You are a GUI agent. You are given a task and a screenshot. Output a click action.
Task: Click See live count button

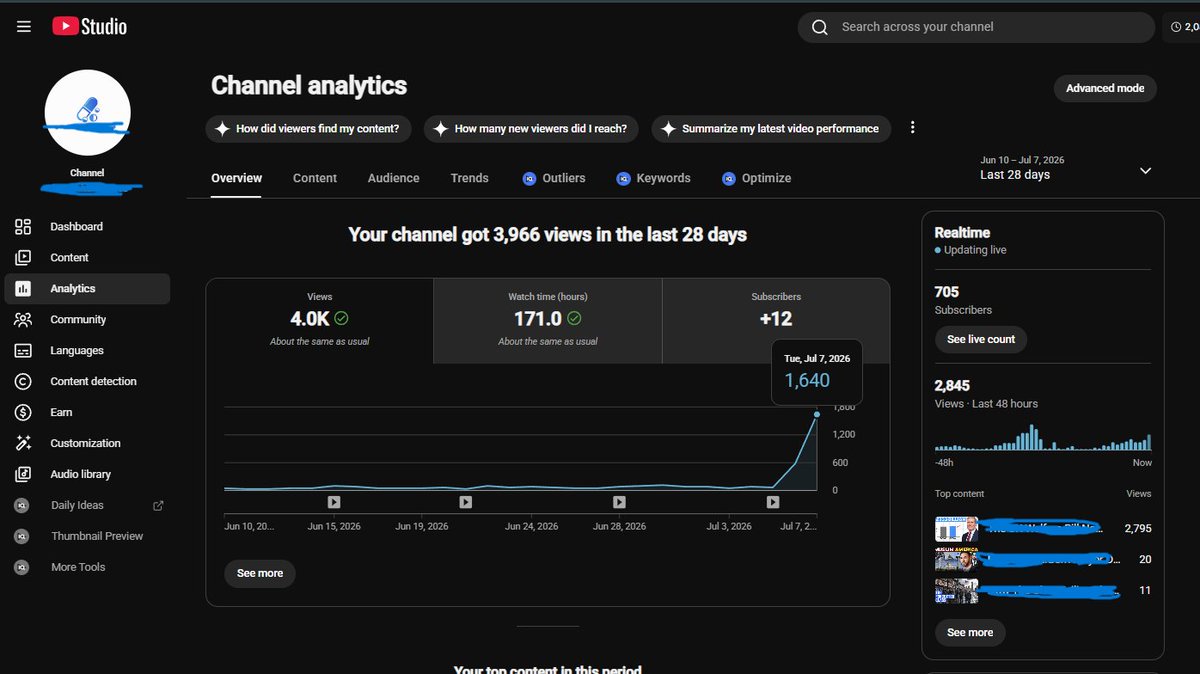coord(981,339)
